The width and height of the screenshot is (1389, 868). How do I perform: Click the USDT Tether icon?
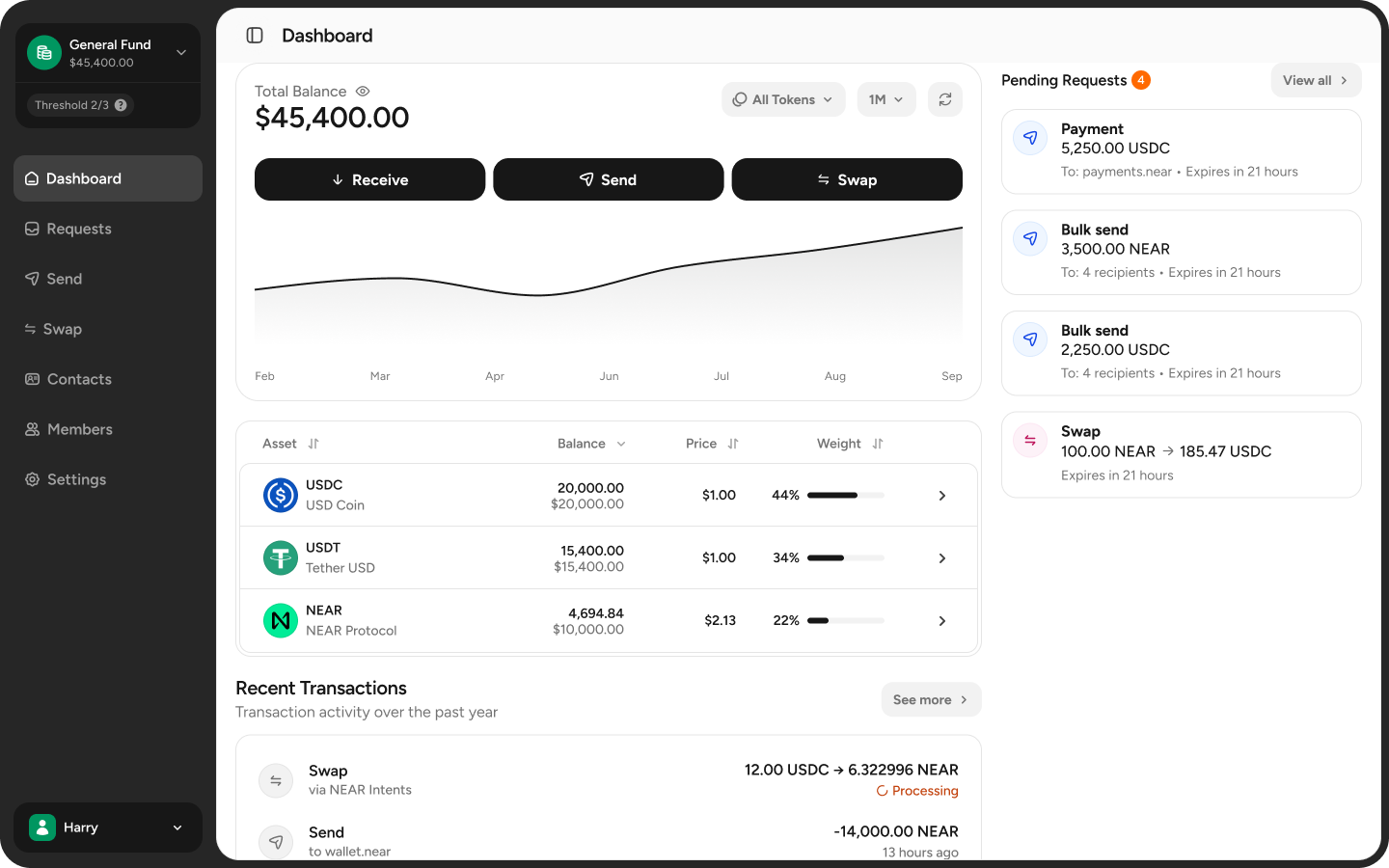(281, 557)
